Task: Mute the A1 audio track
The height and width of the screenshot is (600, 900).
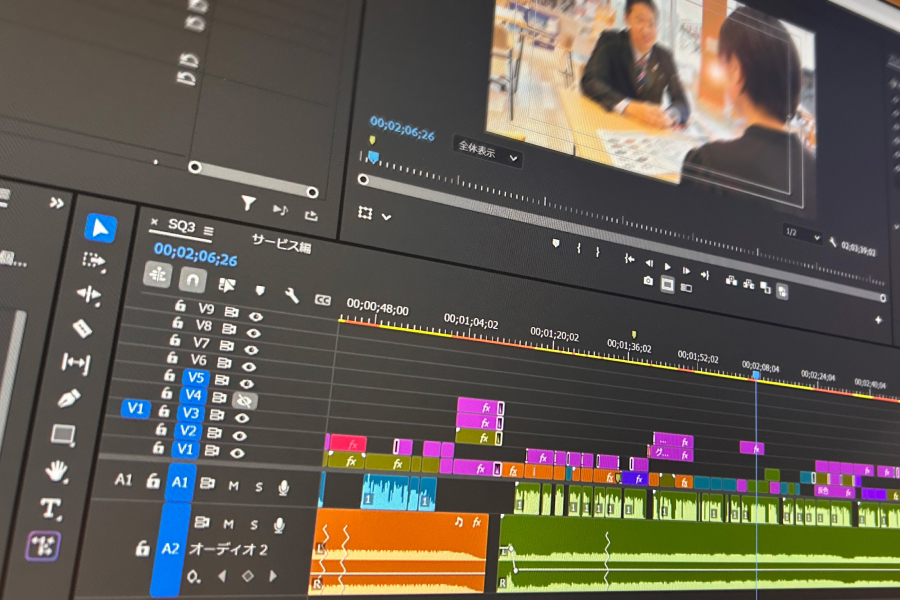Action: click(x=233, y=486)
